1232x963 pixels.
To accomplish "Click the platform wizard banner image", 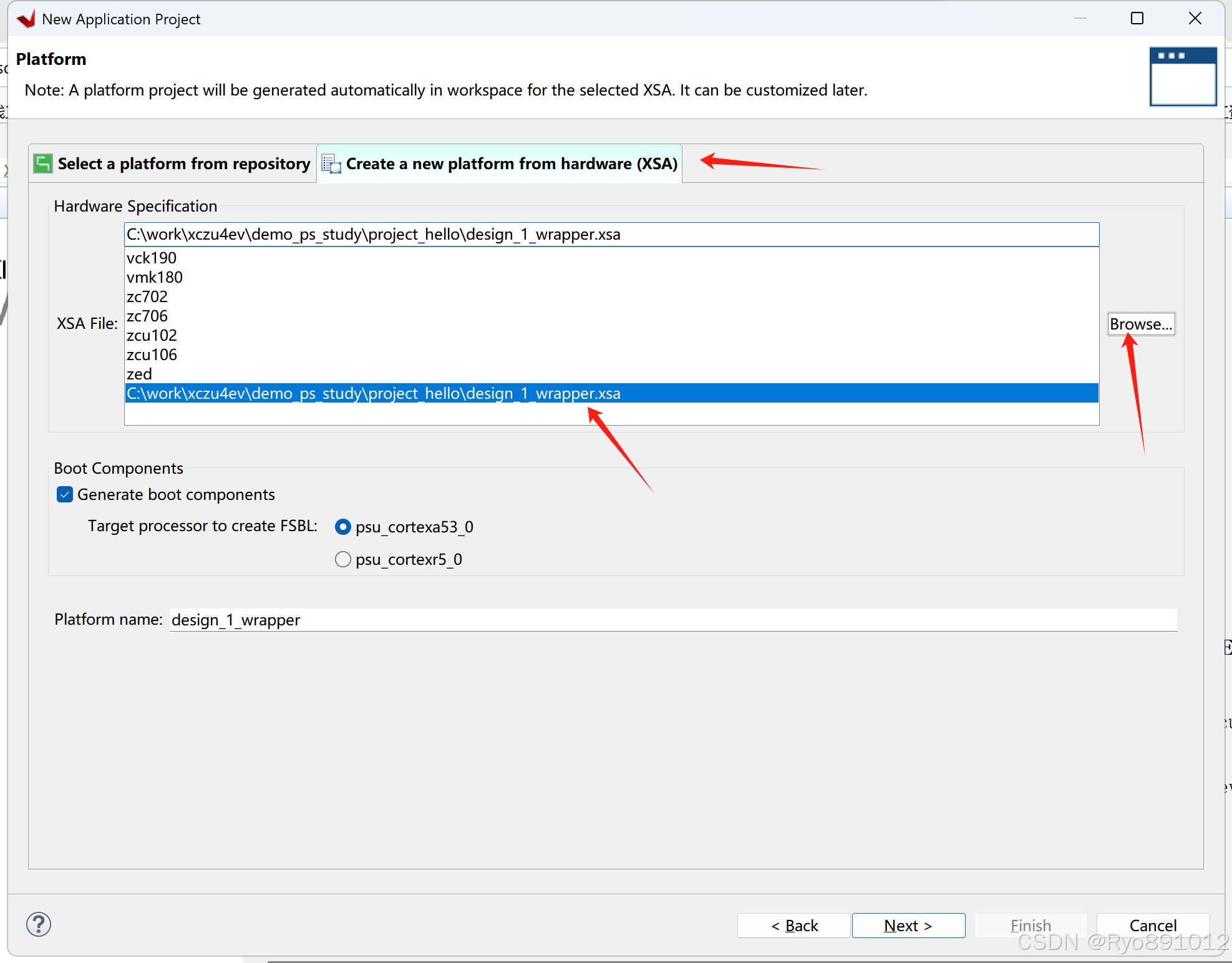I will coord(1183,77).
